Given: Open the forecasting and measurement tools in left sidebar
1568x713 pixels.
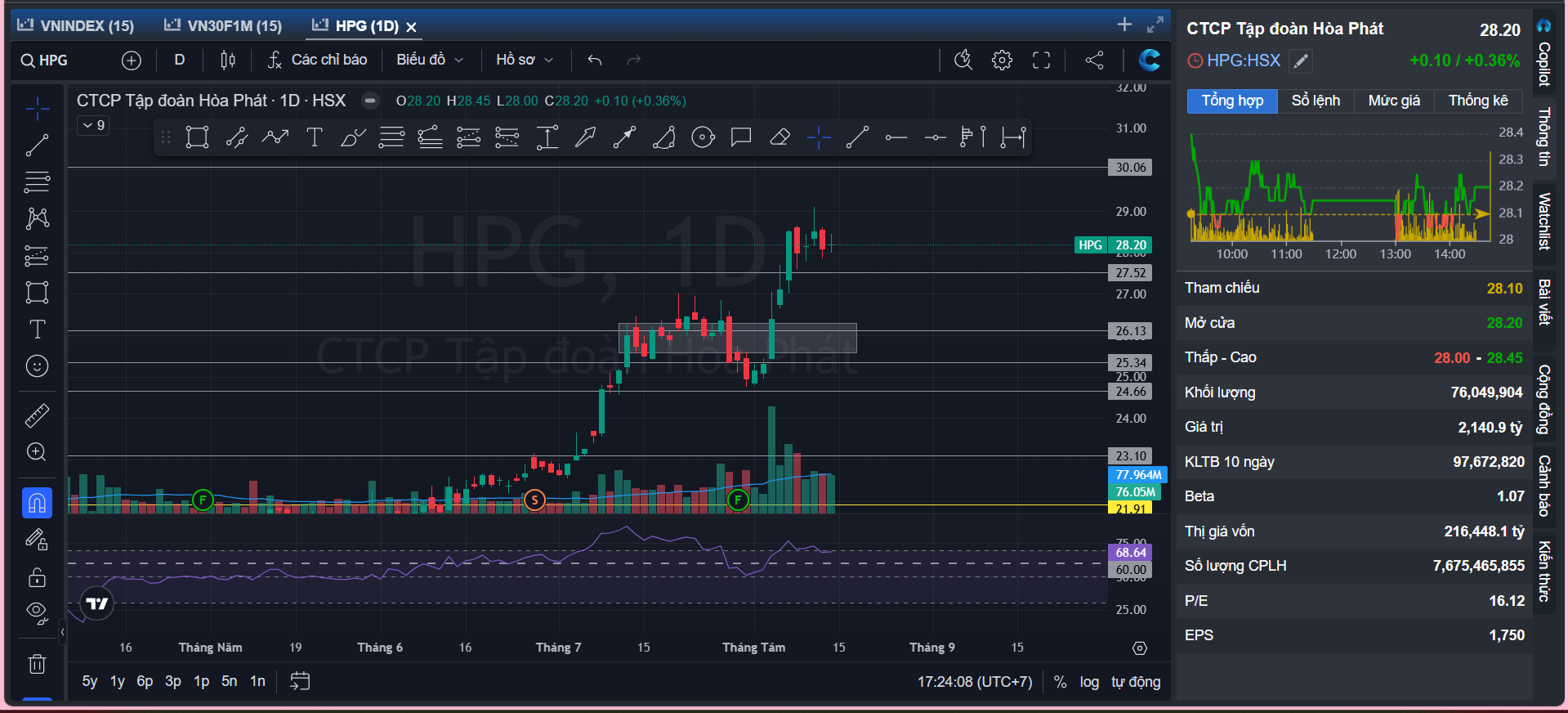Looking at the screenshot, I should 37,256.
